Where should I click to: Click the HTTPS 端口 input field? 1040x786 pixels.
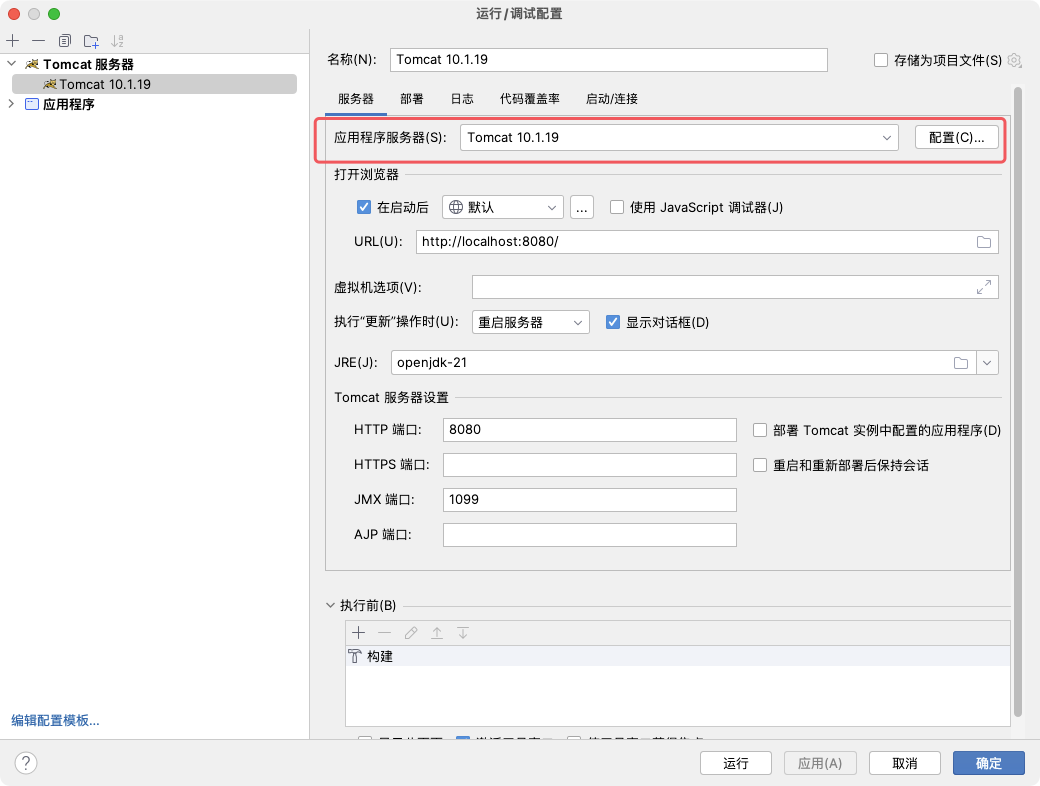coord(590,465)
